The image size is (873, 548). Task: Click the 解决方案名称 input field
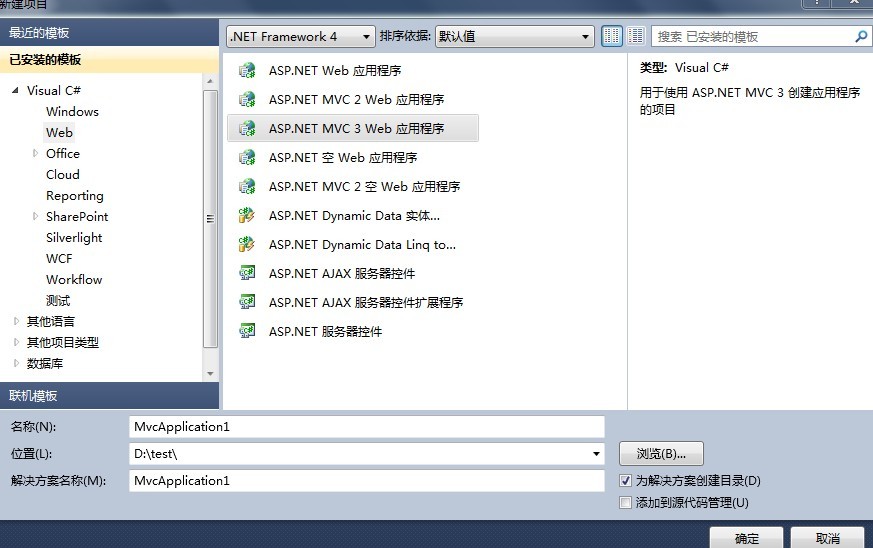coord(366,481)
